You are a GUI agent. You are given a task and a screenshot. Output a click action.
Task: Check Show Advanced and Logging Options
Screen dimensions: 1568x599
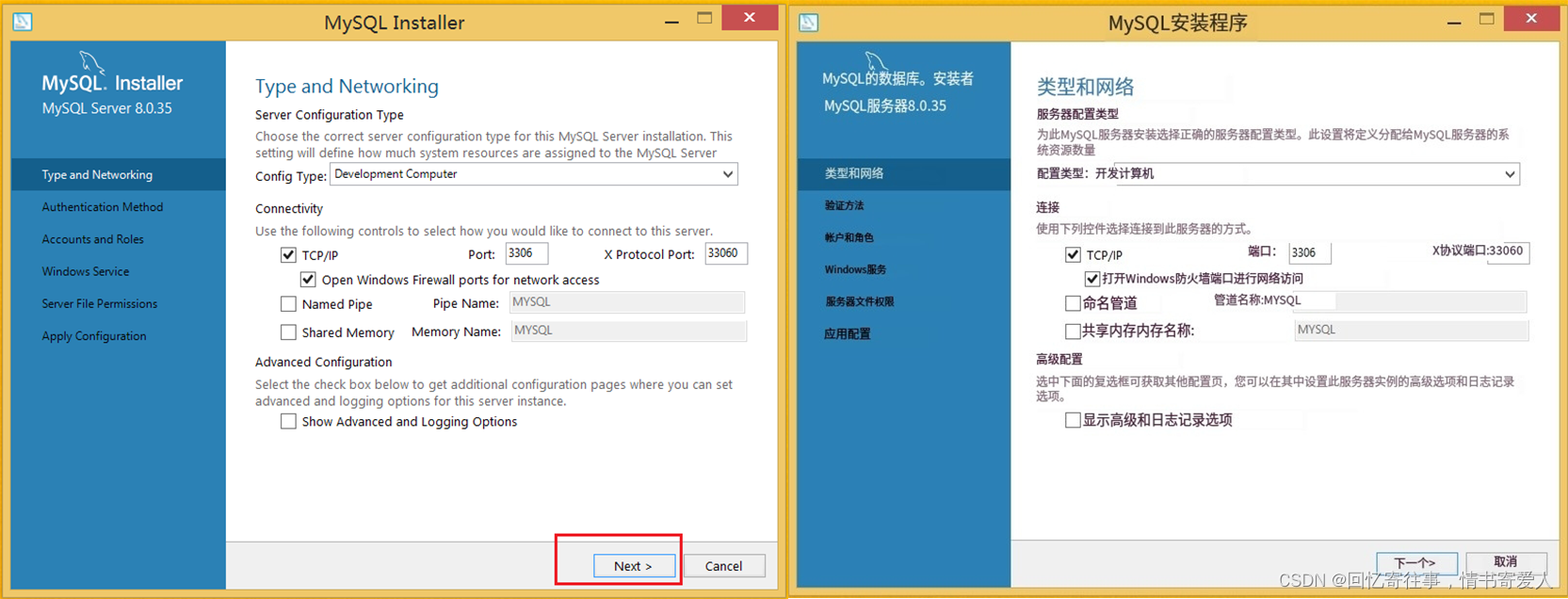(x=288, y=422)
